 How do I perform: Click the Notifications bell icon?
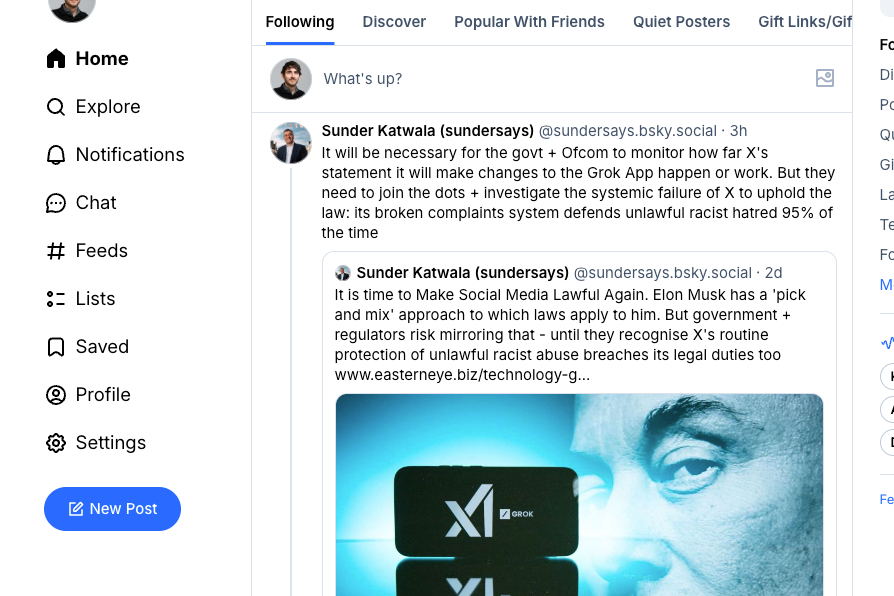[56, 155]
